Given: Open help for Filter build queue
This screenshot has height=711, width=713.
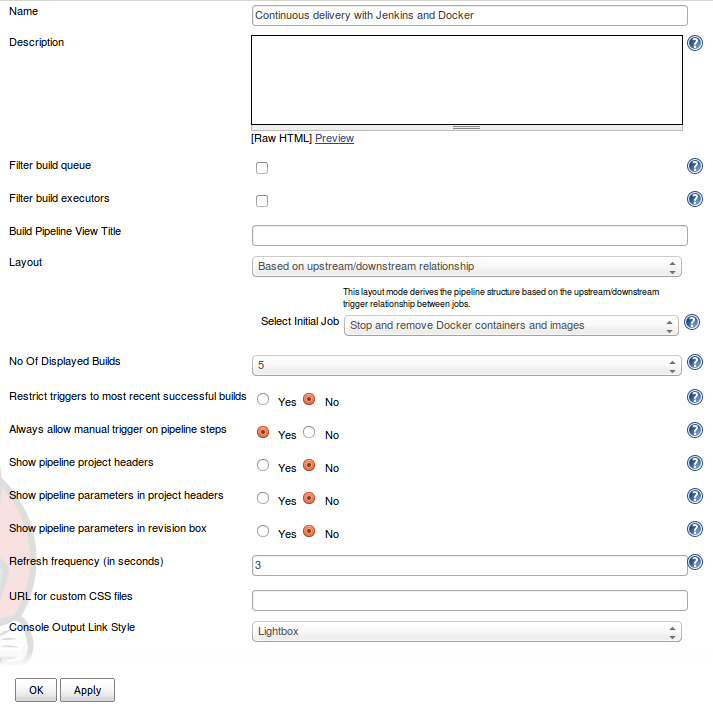Looking at the screenshot, I should pyautogui.click(x=695, y=166).
